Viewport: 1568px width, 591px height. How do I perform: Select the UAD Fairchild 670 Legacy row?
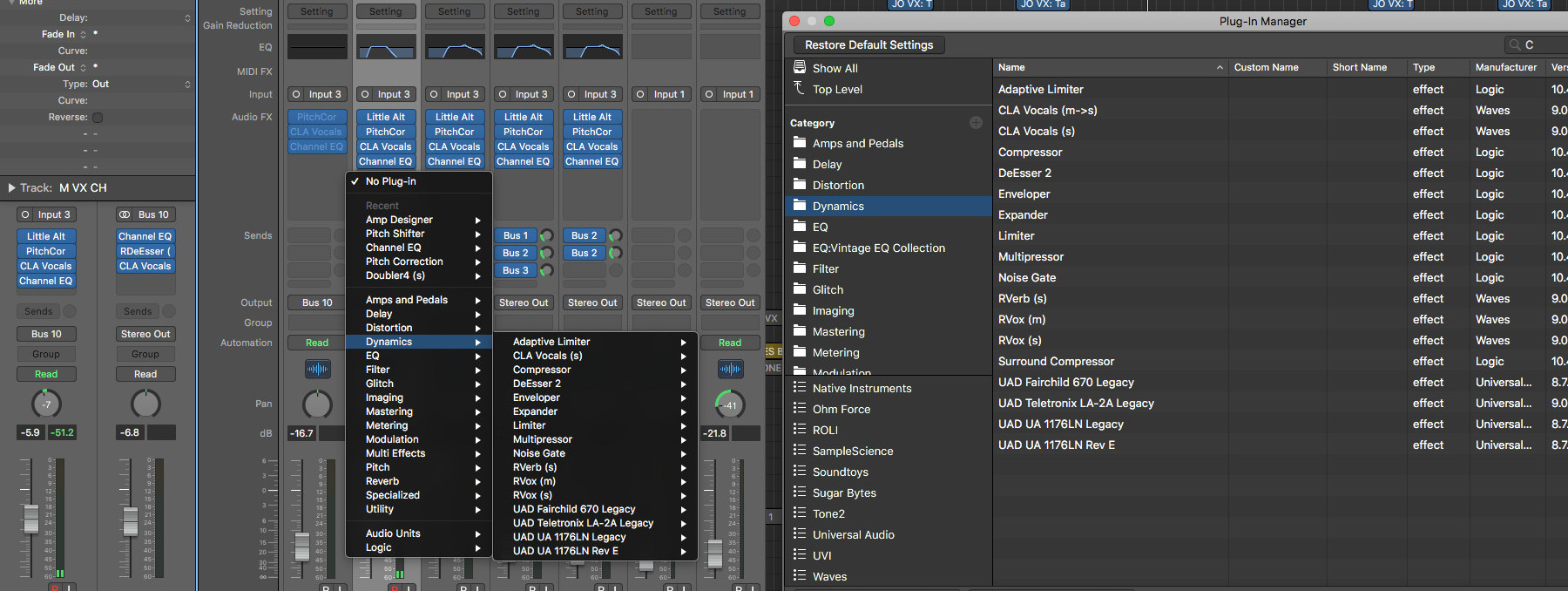tap(1065, 382)
